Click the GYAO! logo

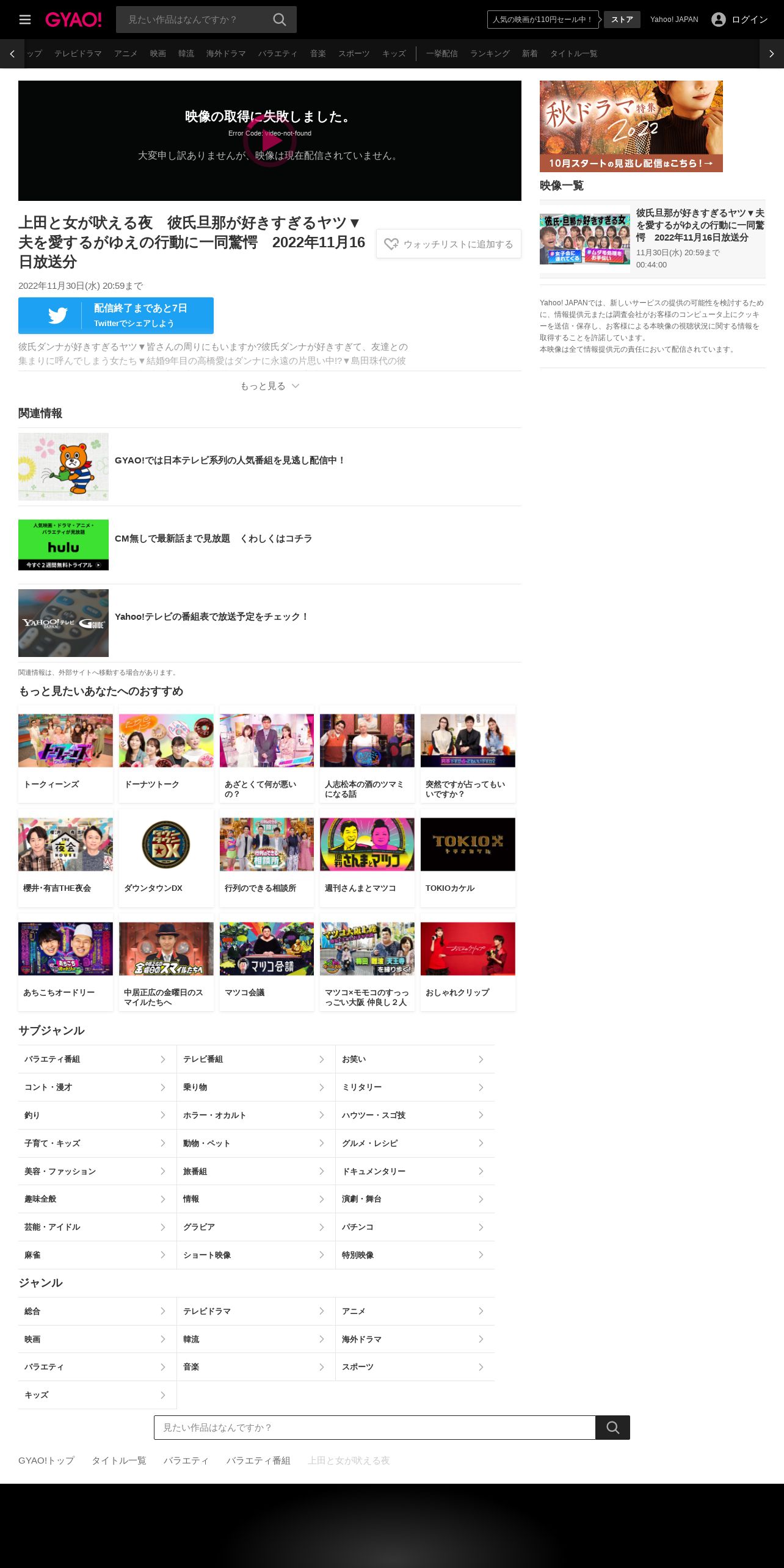coord(73,20)
